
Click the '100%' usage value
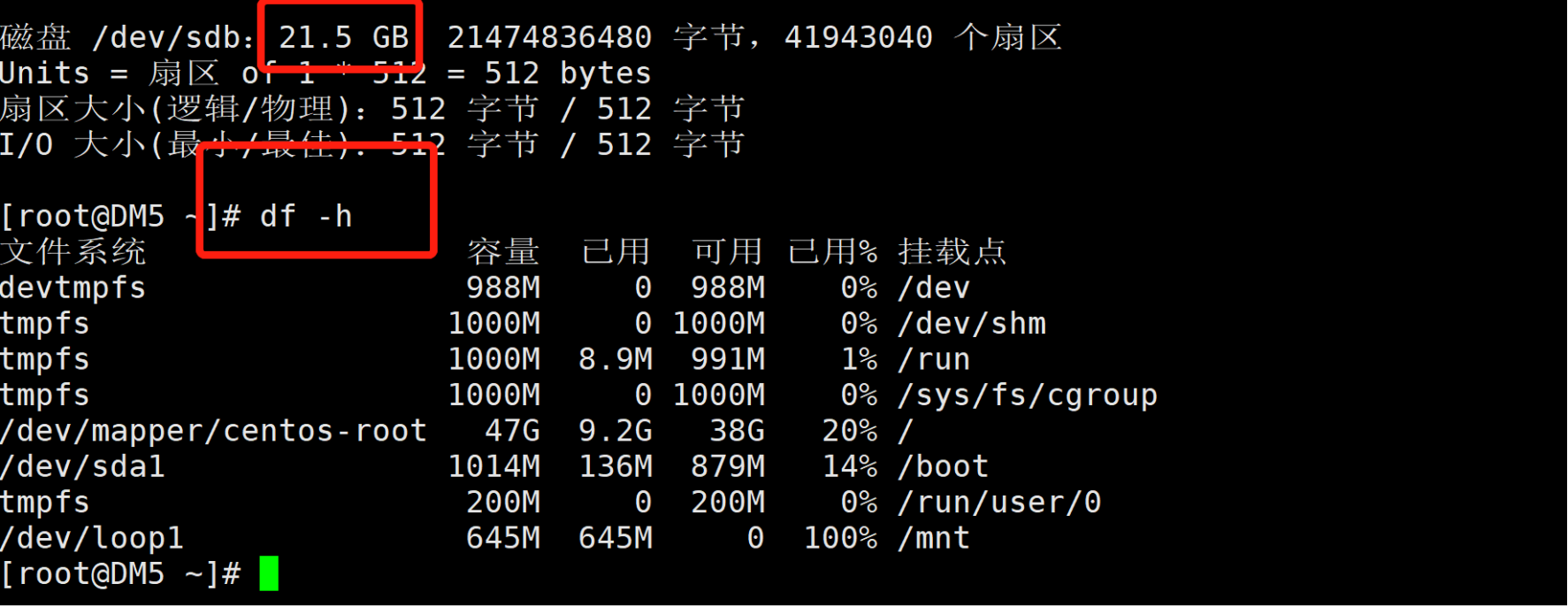pos(840,539)
